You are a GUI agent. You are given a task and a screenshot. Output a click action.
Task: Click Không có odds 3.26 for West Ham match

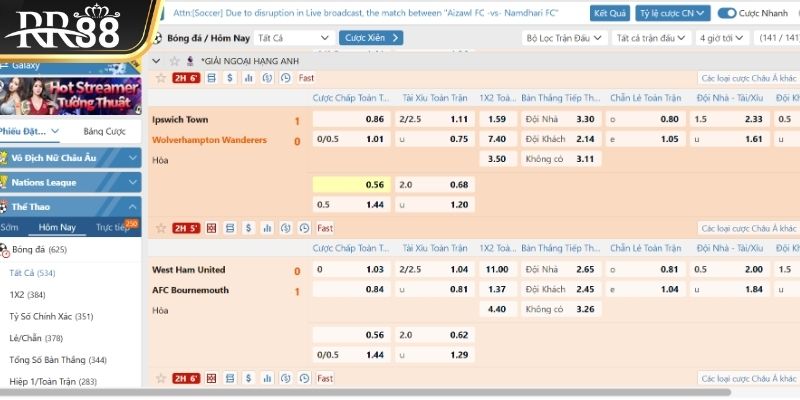(x=561, y=309)
